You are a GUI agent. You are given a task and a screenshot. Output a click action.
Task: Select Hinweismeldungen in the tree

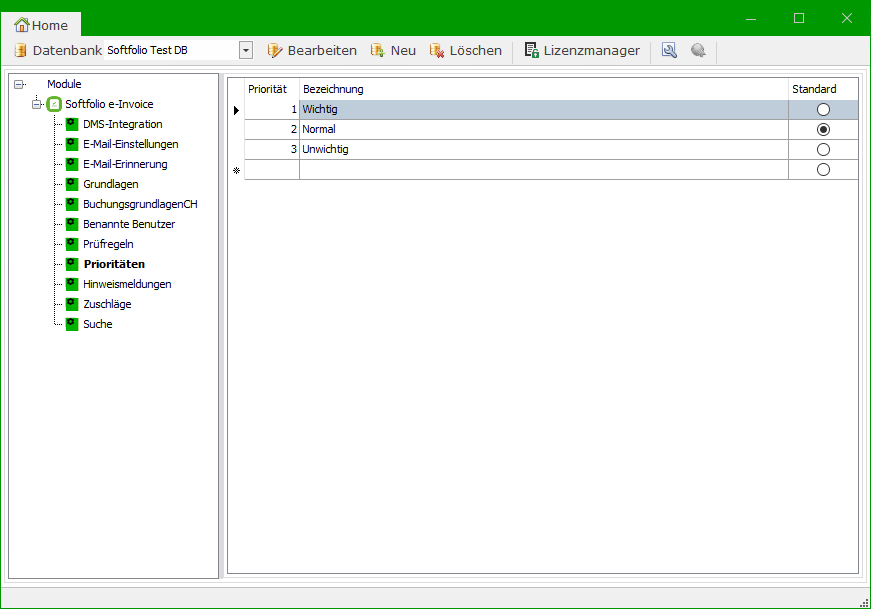[127, 284]
